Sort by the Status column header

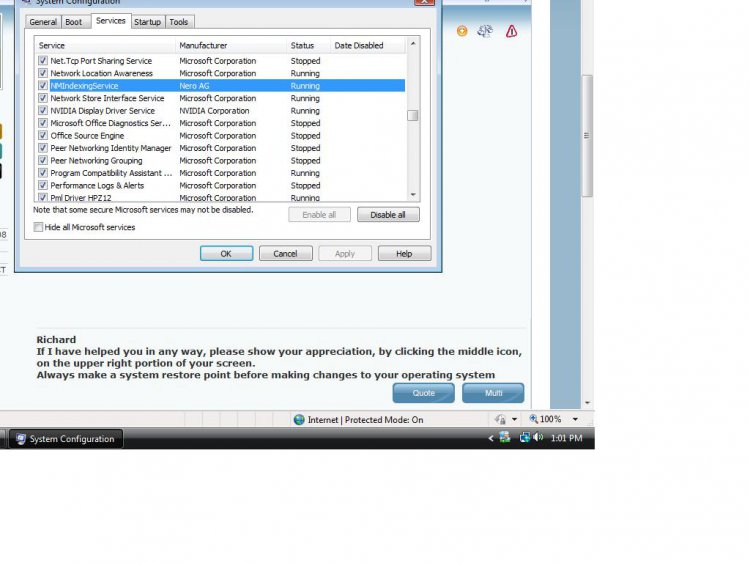pos(309,45)
